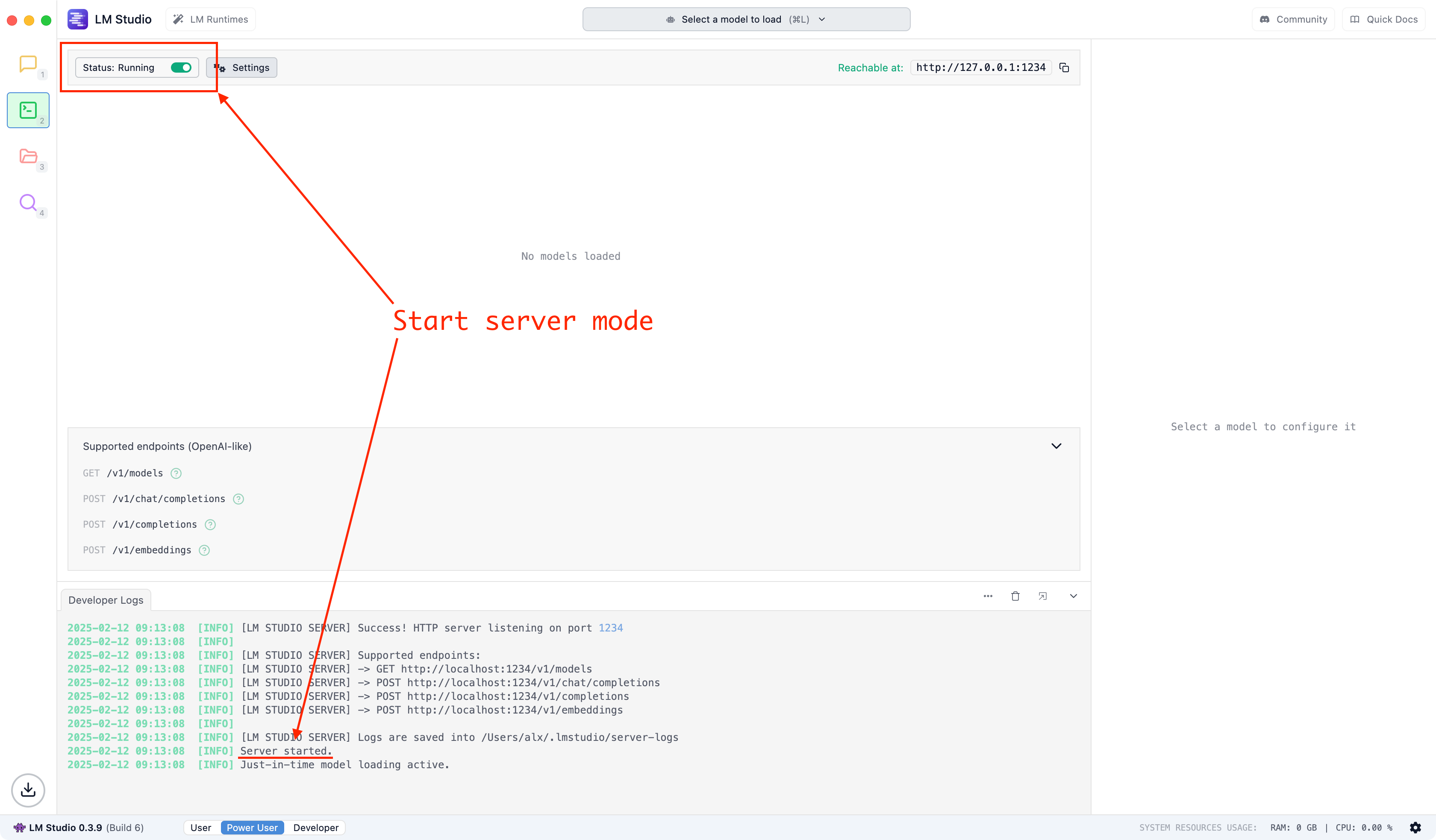
Task: Open the LM Runtimes button
Action: (x=211, y=19)
